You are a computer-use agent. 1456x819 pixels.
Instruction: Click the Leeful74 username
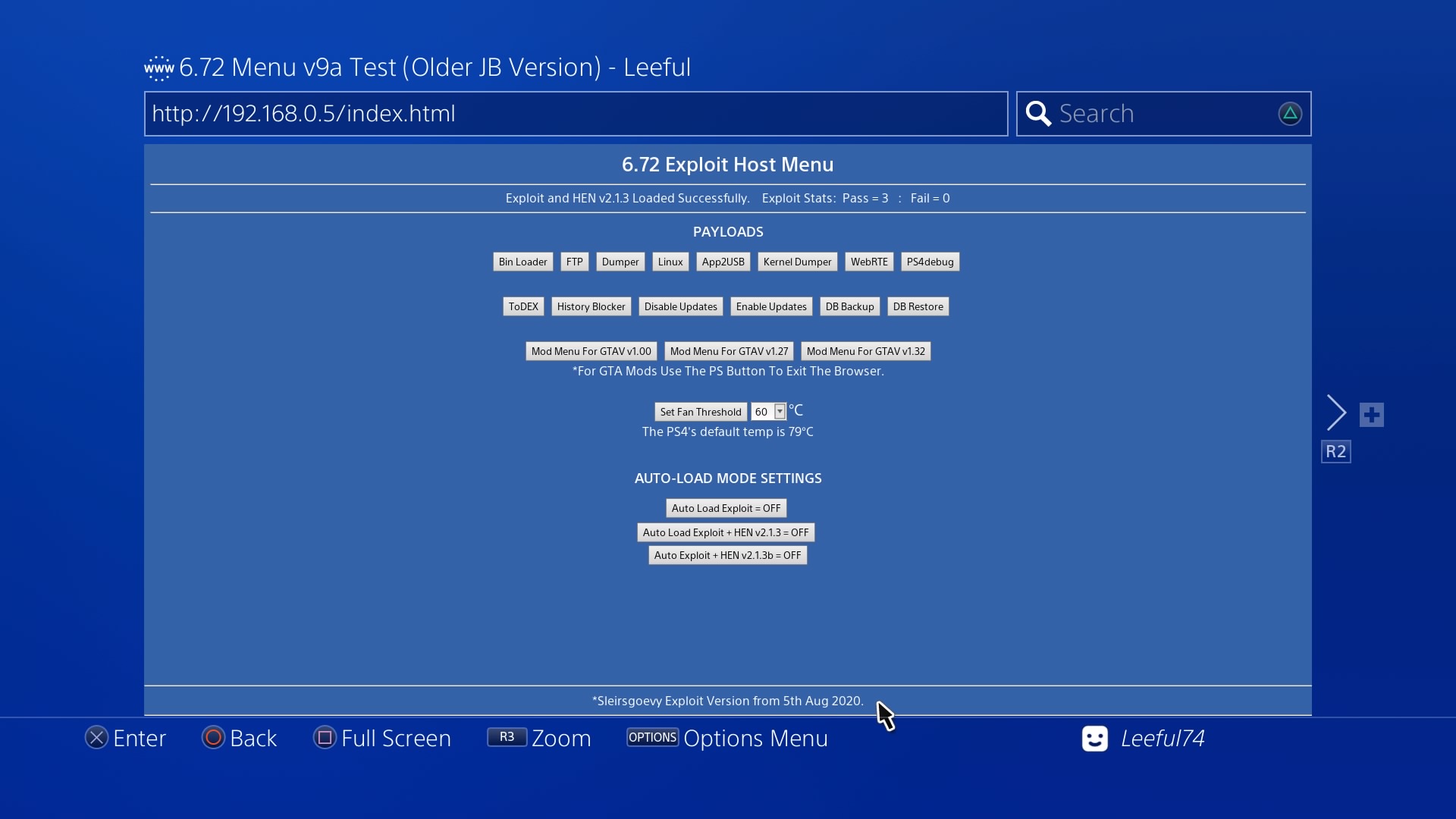[x=1163, y=738]
